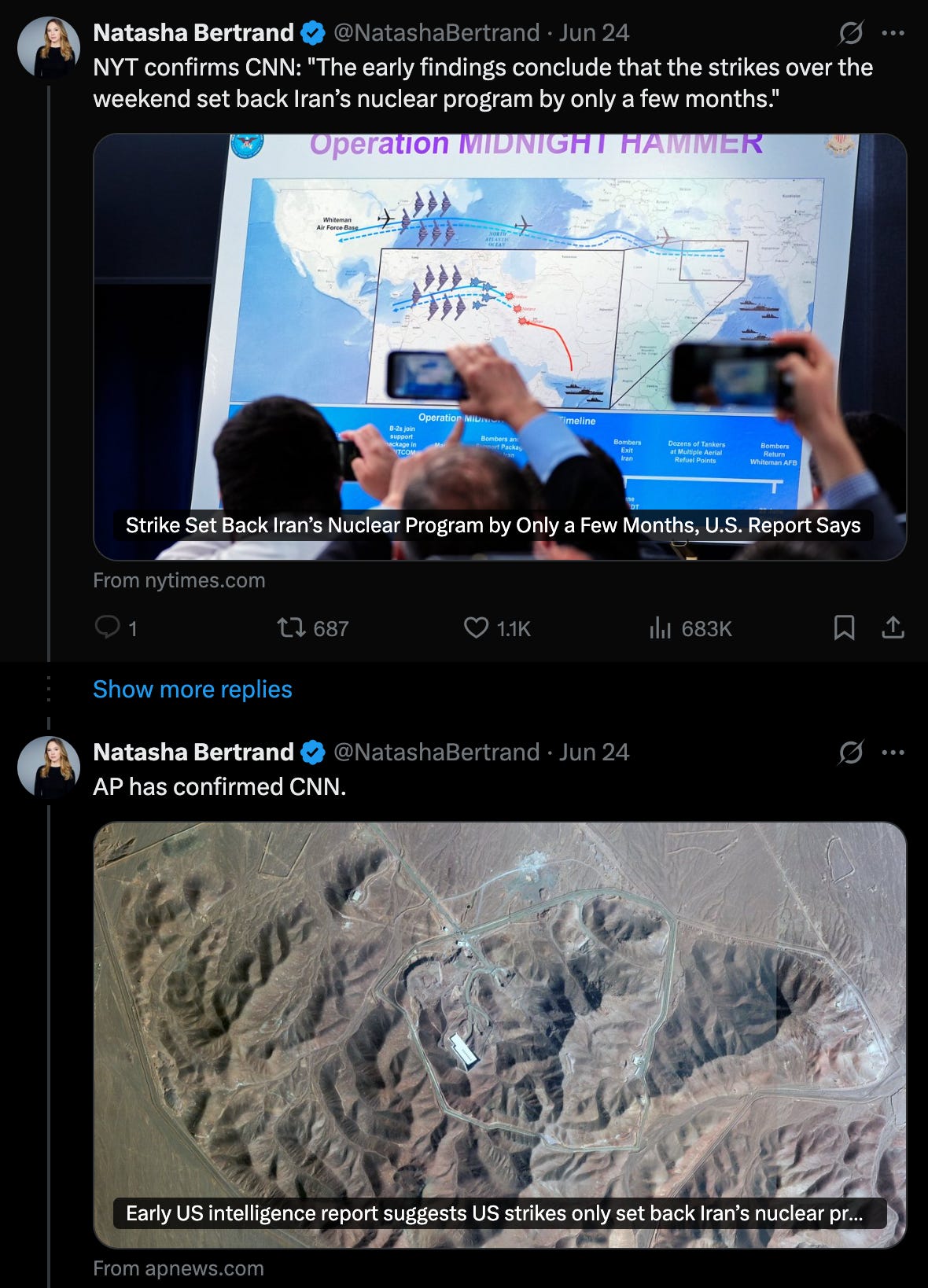The width and height of the screenshot is (928, 1288).
Task: Open Jun 24 timestamp of first tweet
Action: pos(594,32)
